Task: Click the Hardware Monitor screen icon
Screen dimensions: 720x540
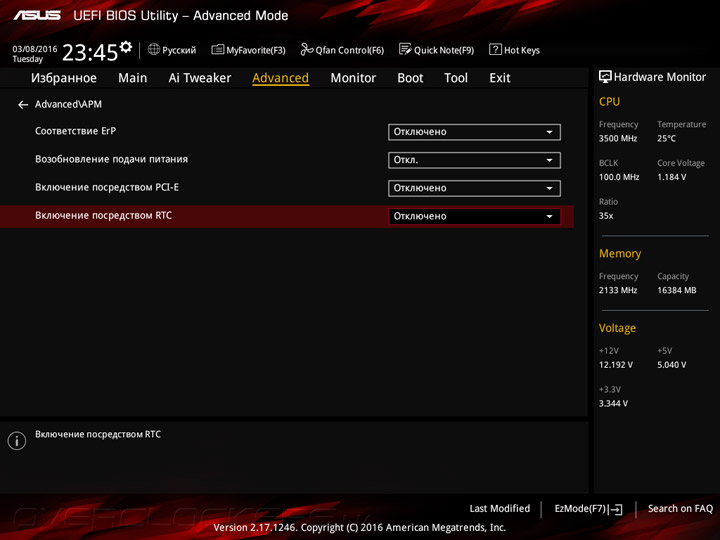Action: [x=605, y=77]
